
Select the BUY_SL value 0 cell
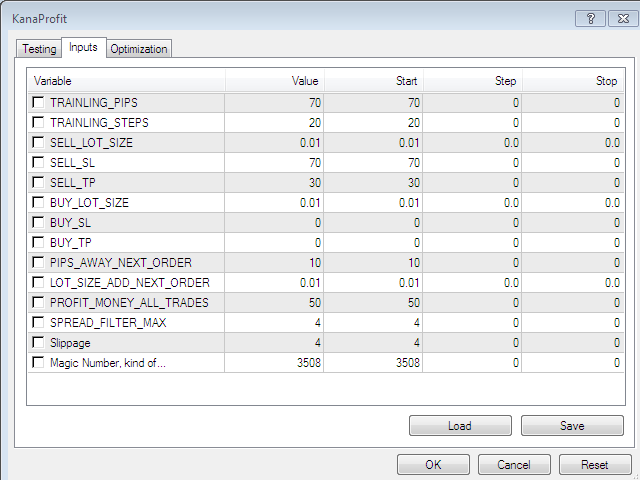tap(274, 222)
